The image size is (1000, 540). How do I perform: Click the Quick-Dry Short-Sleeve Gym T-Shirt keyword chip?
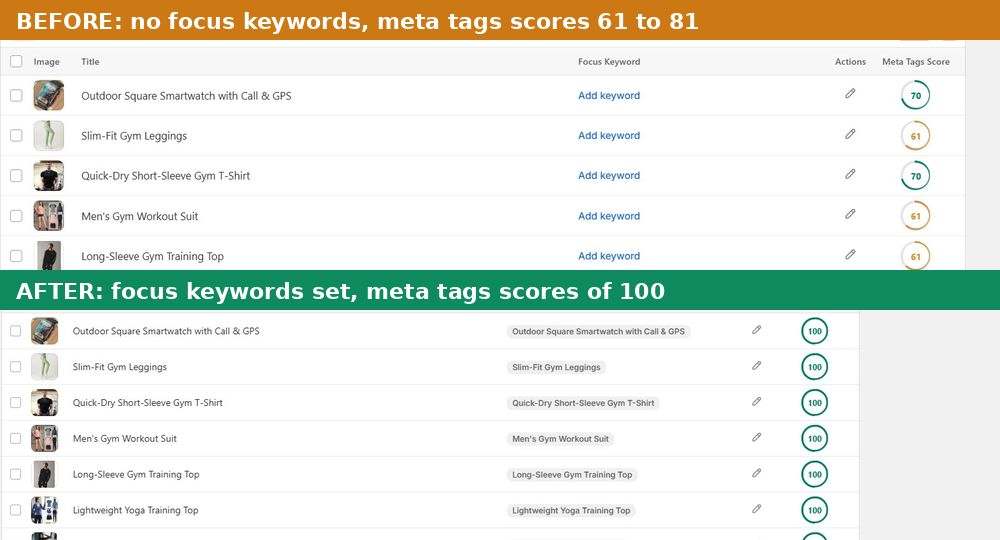[583, 403]
